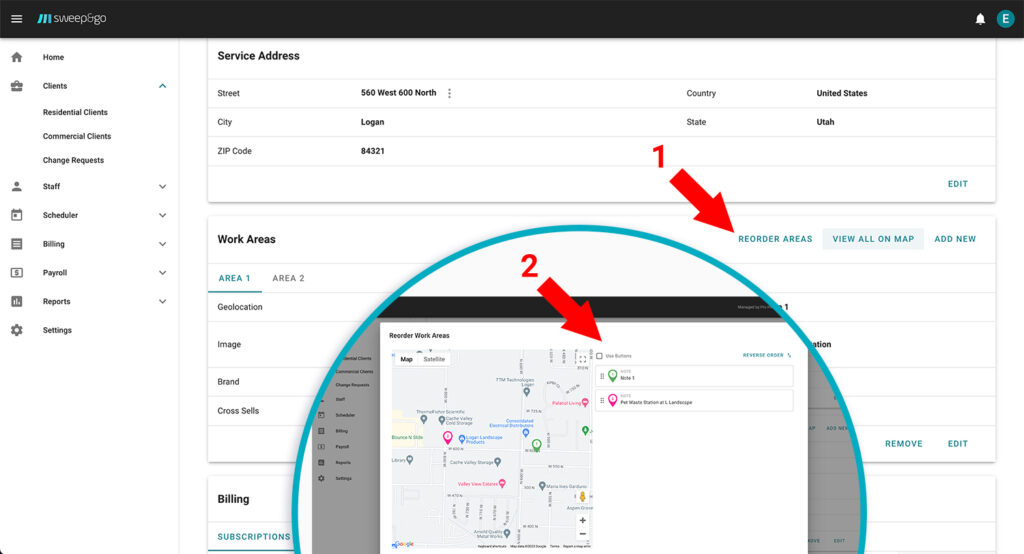
Task: Open the user account avatar
Action: click(1005, 19)
